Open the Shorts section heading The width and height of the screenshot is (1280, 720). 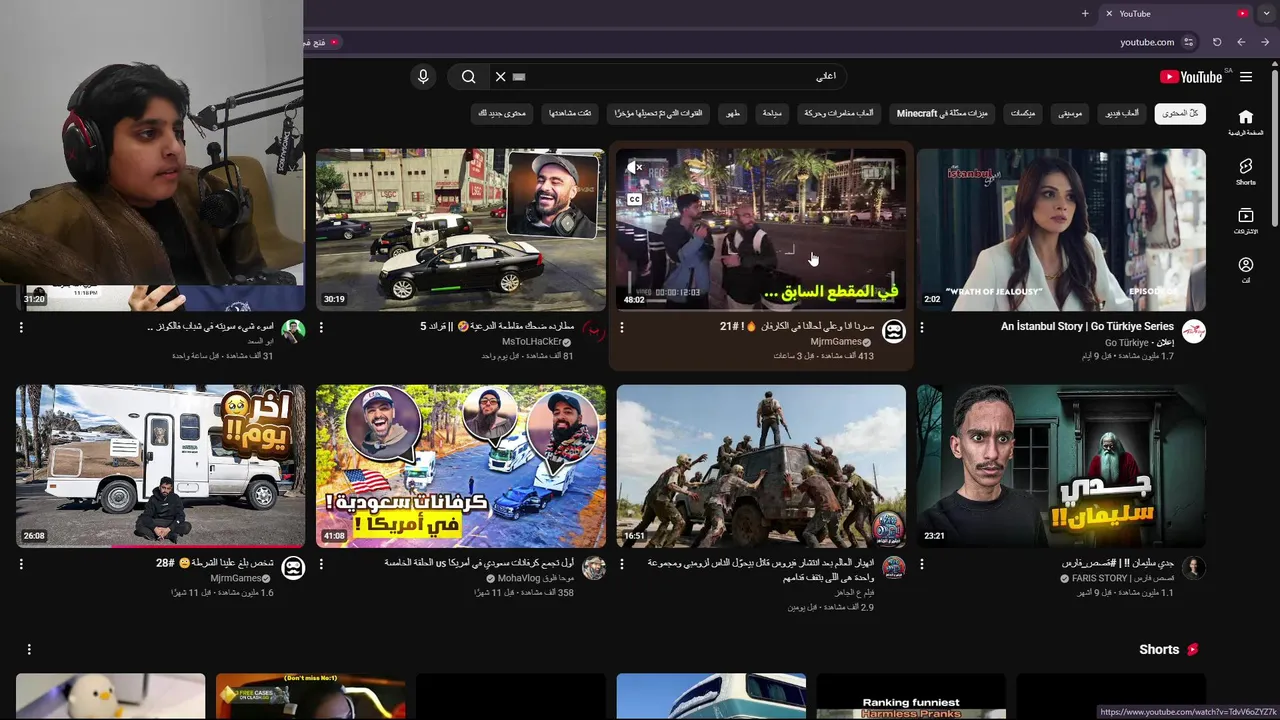pyautogui.click(x=1159, y=649)
